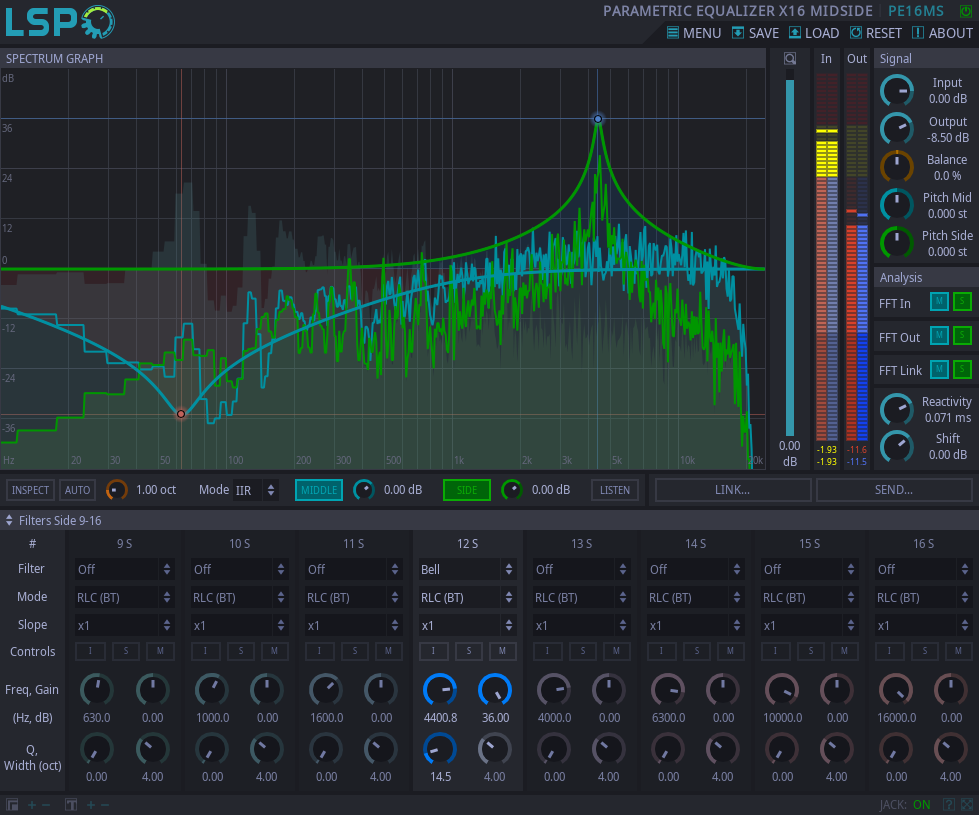
Task: Click RESET in the top bar
Action: pyautogui.click(x=875, y=33)
